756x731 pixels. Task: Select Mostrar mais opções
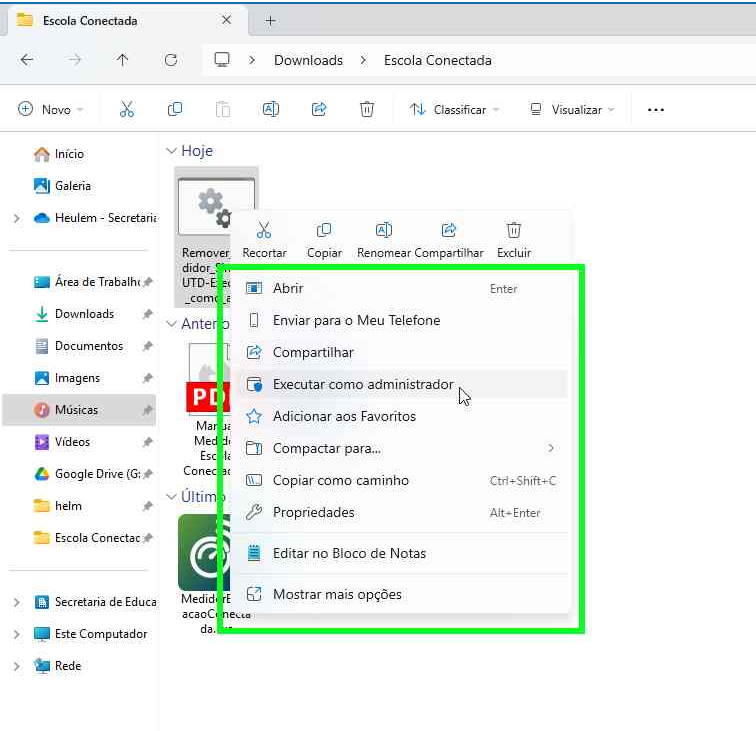click(337, 595)
